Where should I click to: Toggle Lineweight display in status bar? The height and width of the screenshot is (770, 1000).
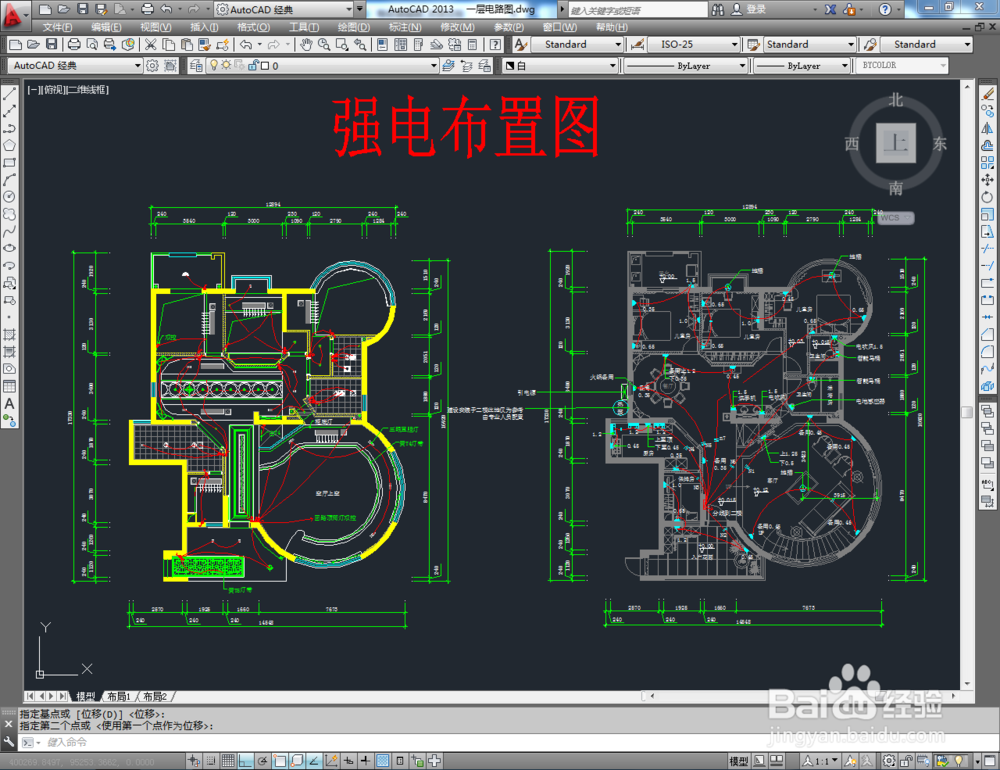click(365, 760)
